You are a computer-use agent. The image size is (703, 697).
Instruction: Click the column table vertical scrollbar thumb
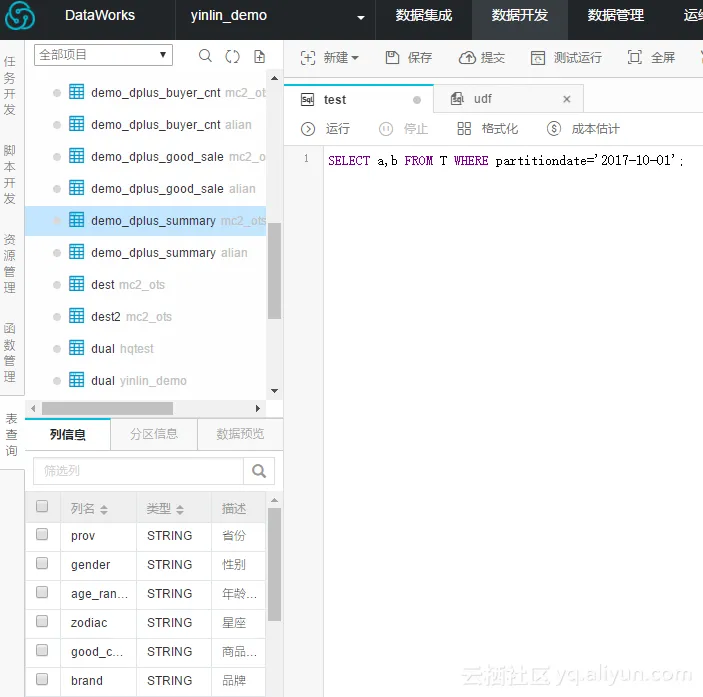coord(274,564)
